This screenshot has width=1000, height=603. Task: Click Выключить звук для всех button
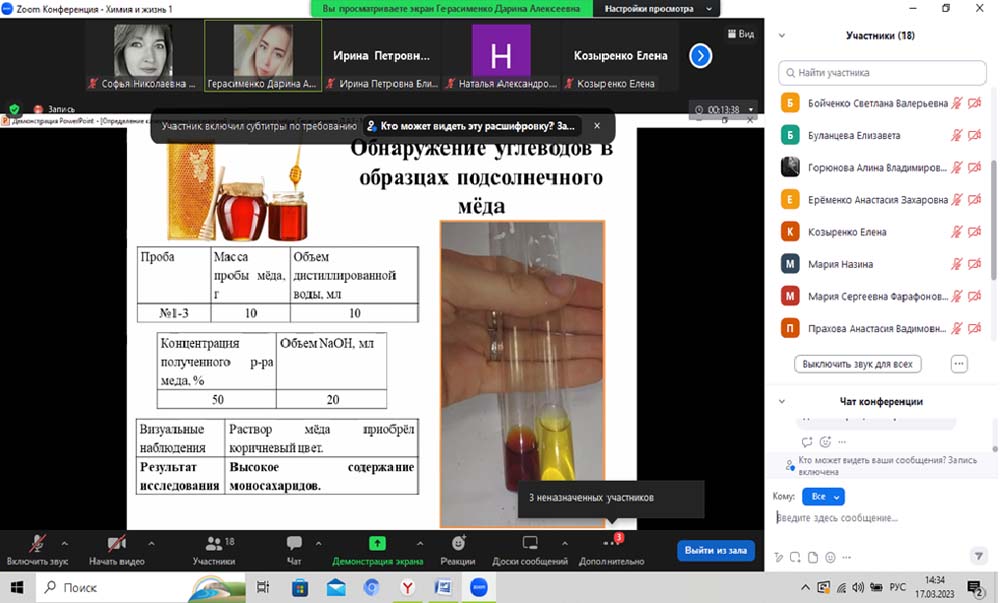point(857,364)
